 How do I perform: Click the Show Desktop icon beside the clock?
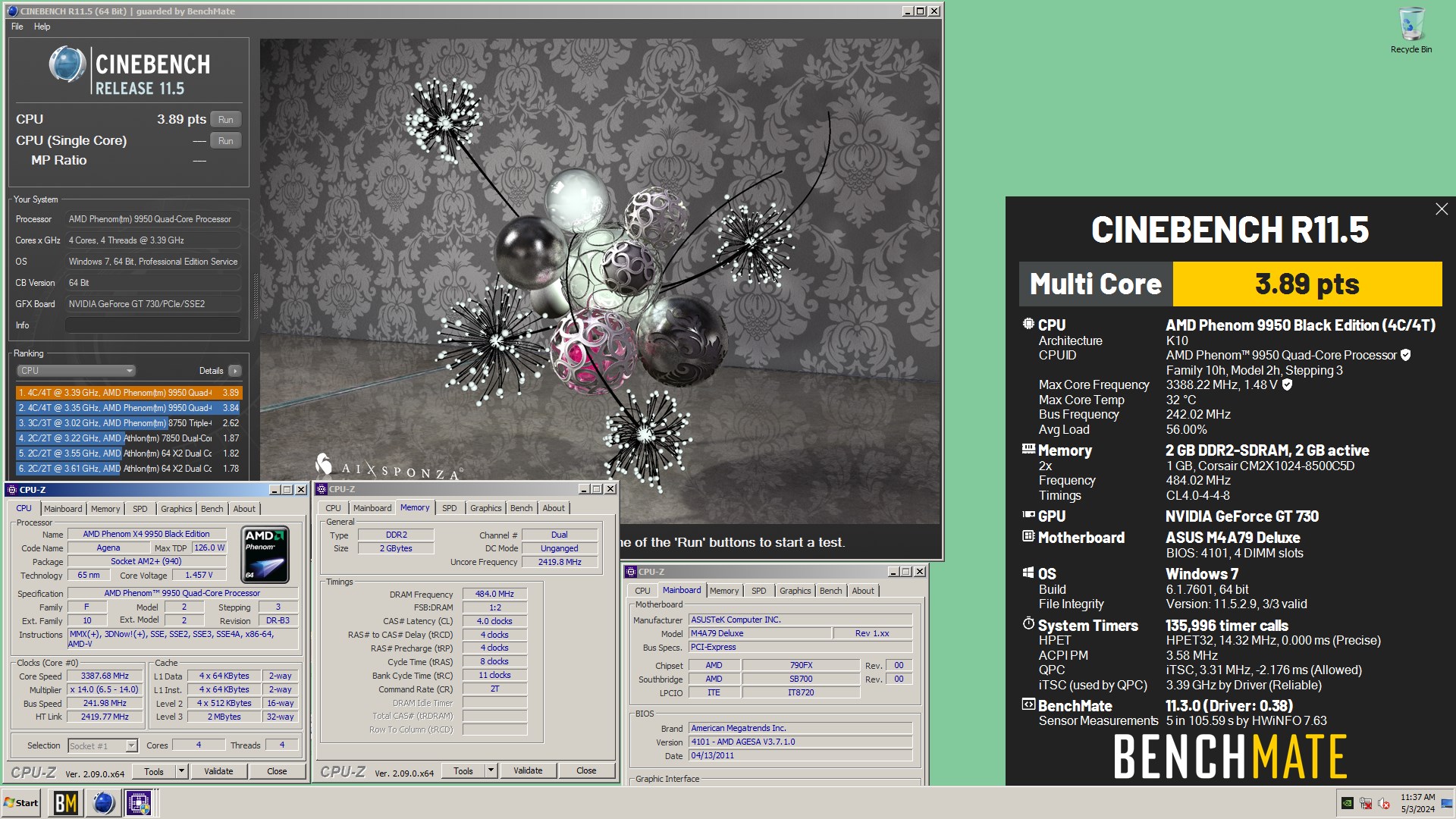1447,803
